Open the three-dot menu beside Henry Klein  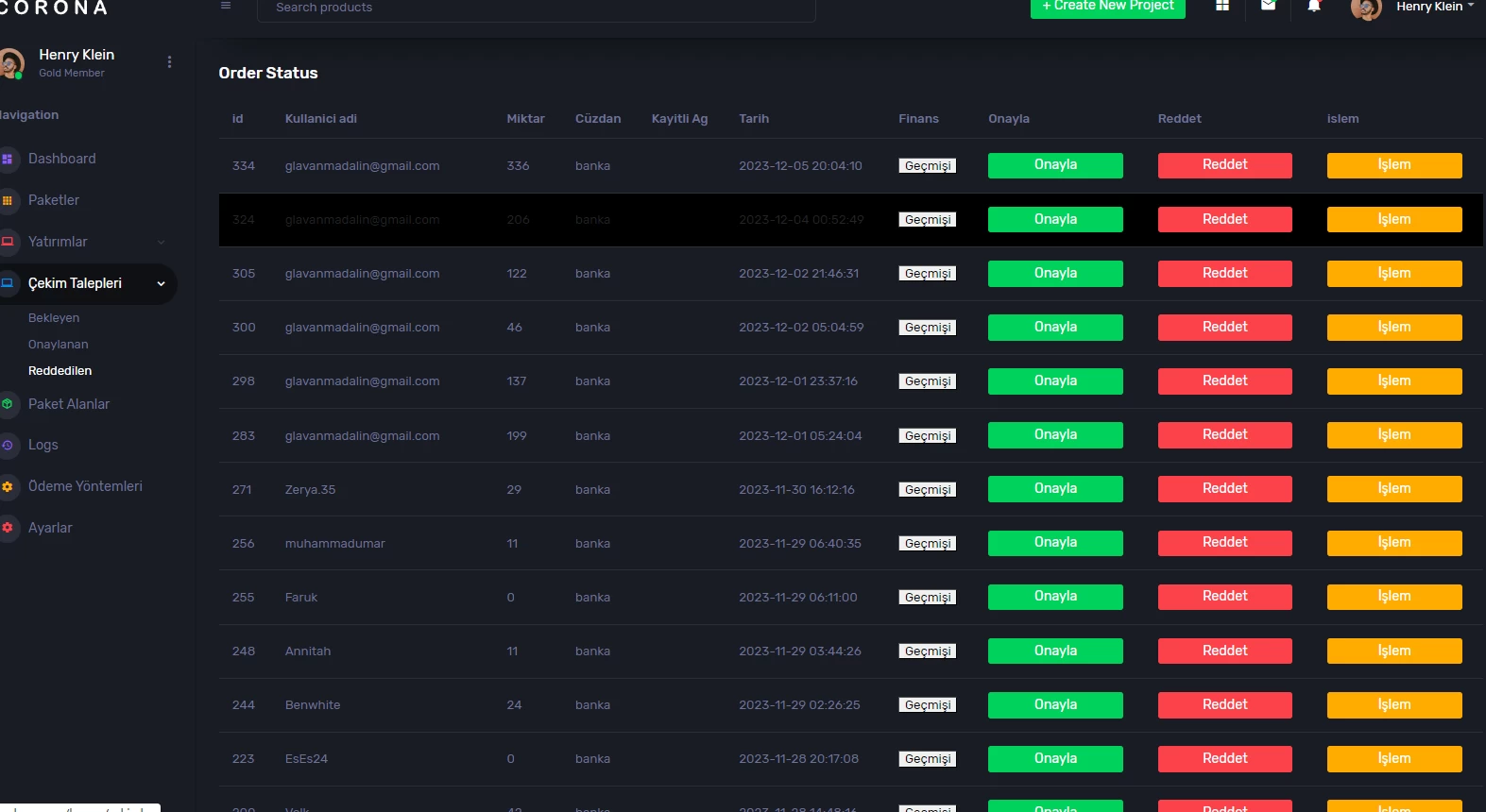[169, 62]
